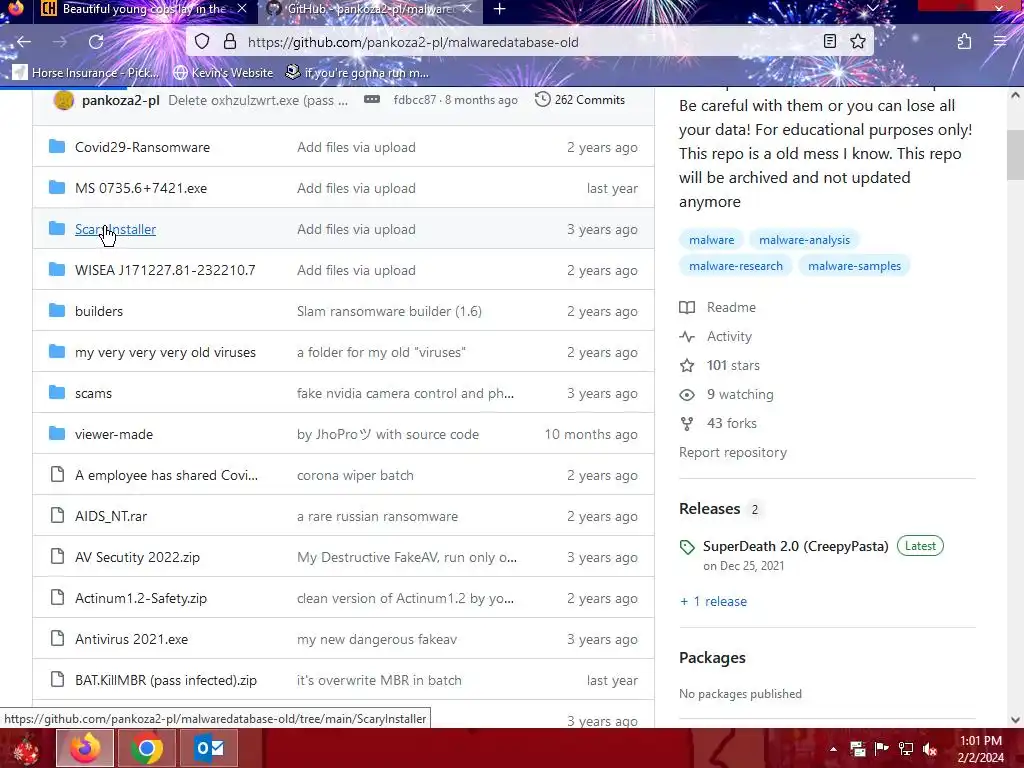Open 'A employee has shared Covi...' file

[x=167, y=475]
